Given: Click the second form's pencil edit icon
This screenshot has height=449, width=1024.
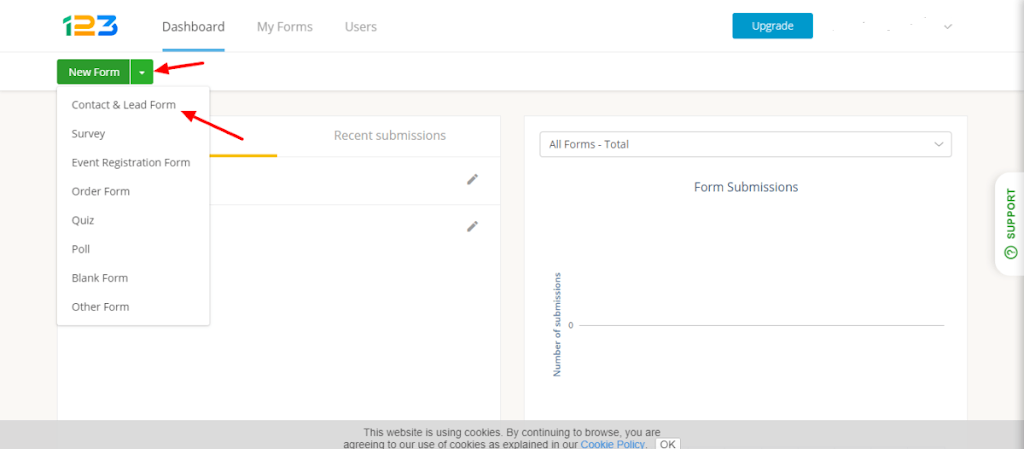Looking at the screenshot, I should pos(472,226).
